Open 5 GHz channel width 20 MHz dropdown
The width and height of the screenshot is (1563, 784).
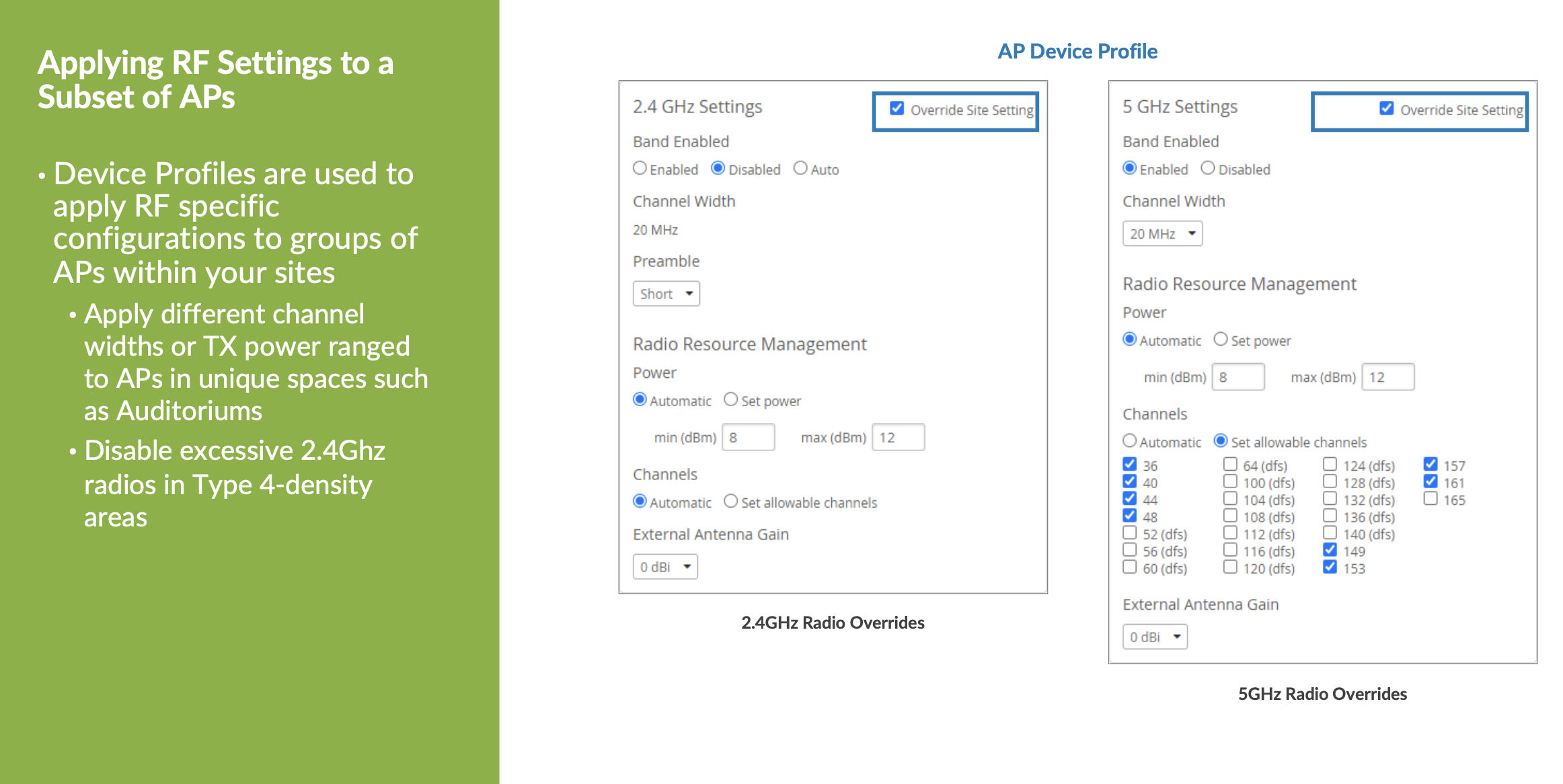(x=1162, y=233)
